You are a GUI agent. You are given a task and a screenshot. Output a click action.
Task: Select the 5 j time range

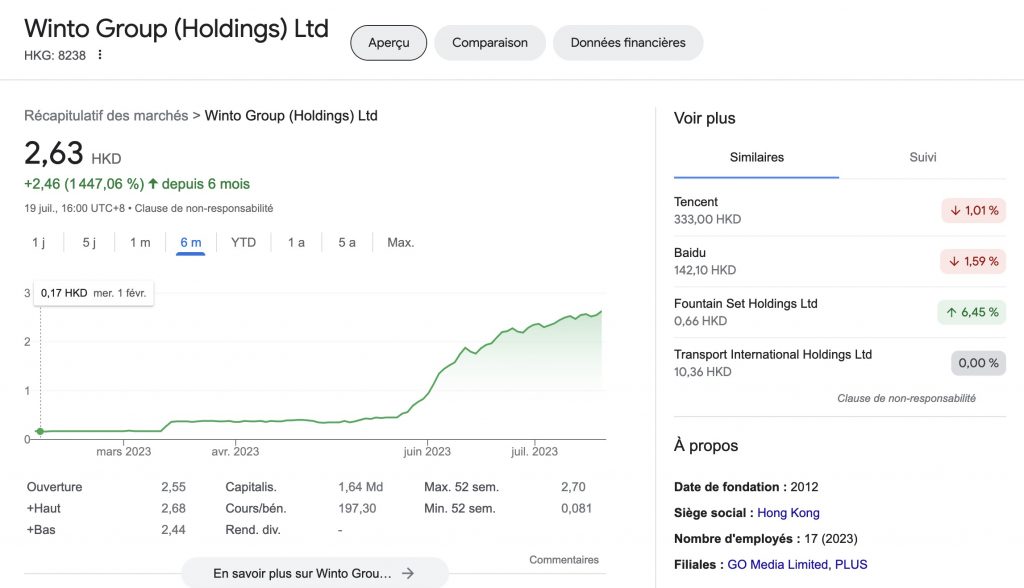tap(89, 242)
